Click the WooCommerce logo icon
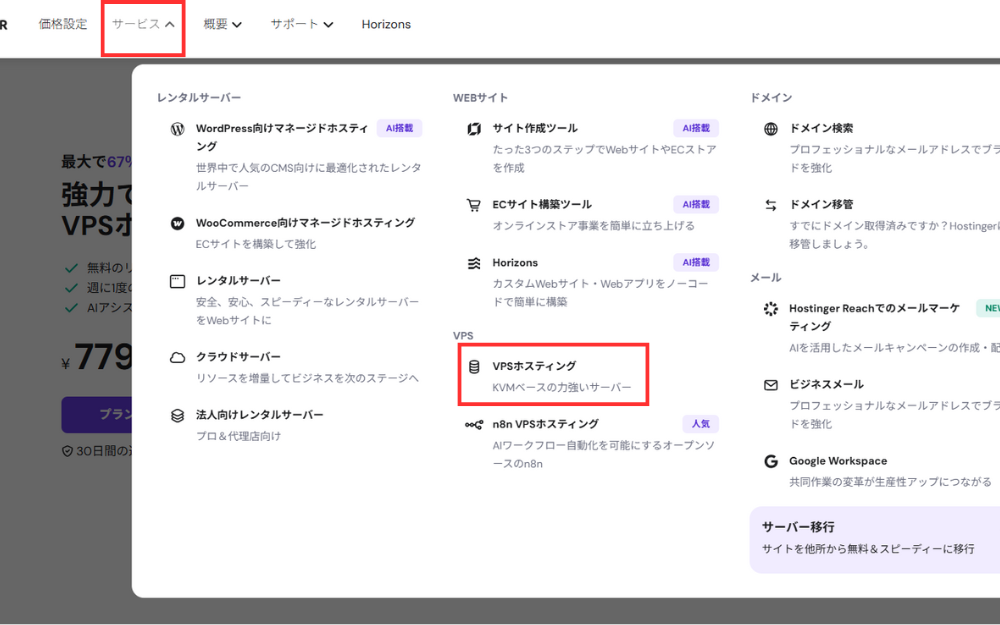1000x625 pixels. pos(177,223)
